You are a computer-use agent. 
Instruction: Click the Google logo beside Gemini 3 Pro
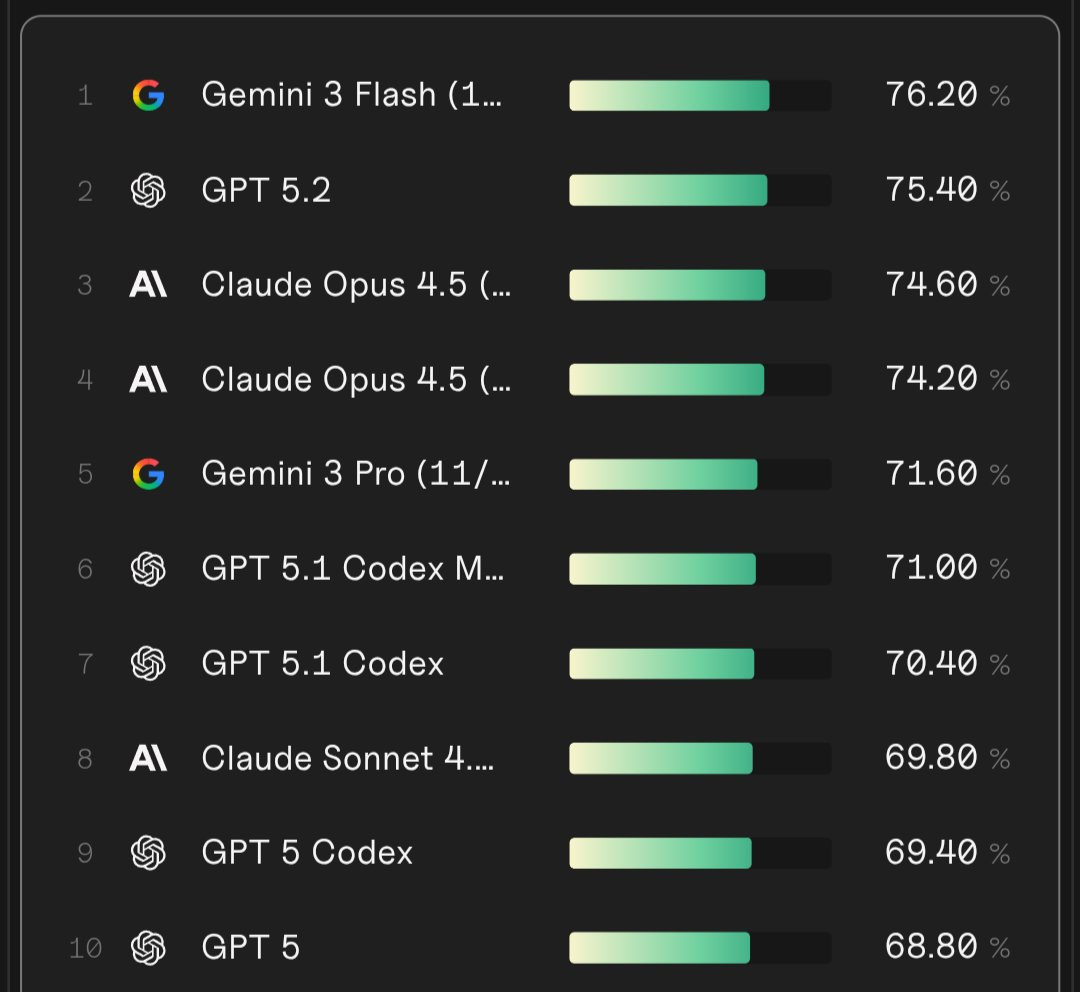click(x=148, y=474)
